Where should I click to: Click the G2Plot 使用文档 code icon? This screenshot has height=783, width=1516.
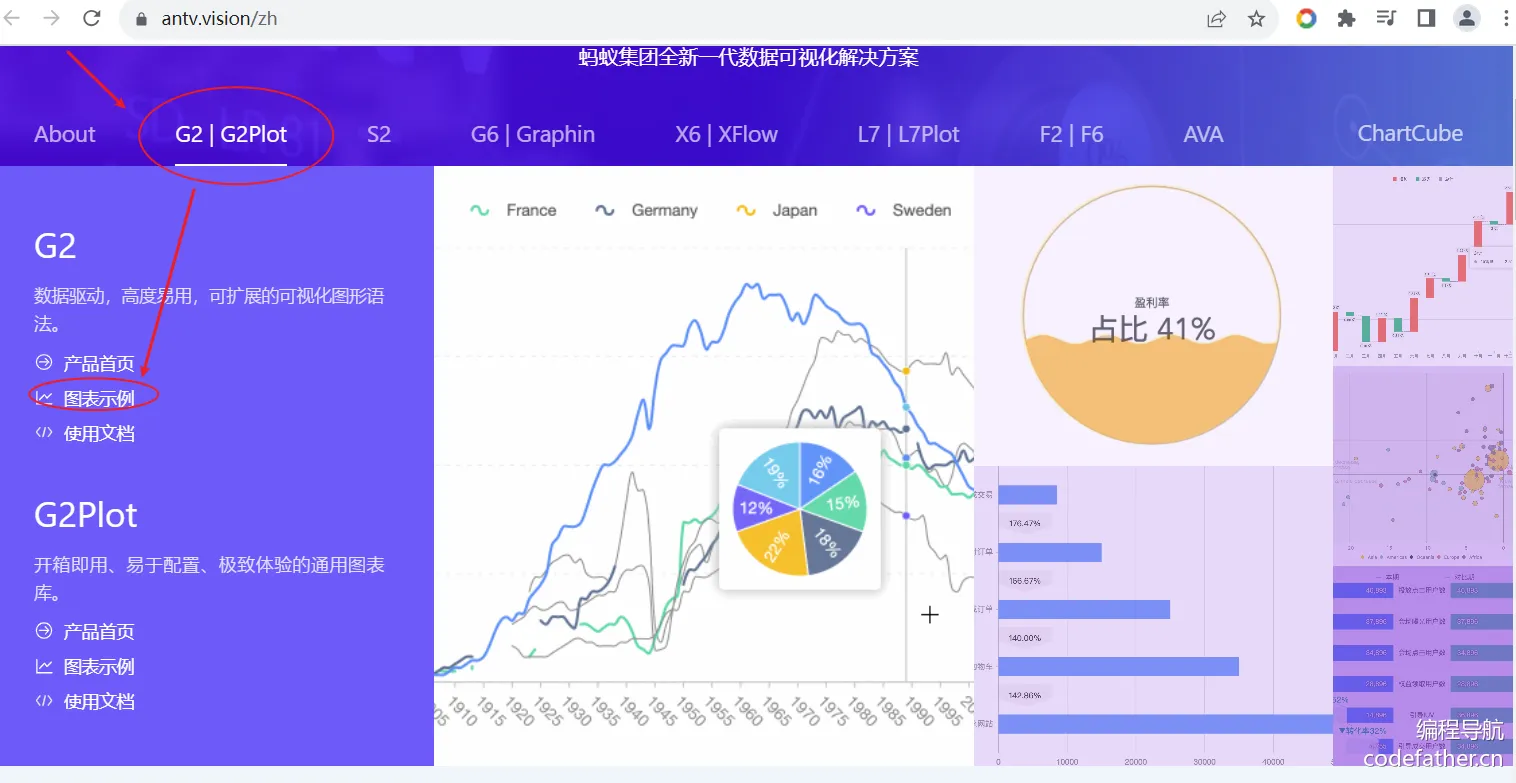click(44, 701)
